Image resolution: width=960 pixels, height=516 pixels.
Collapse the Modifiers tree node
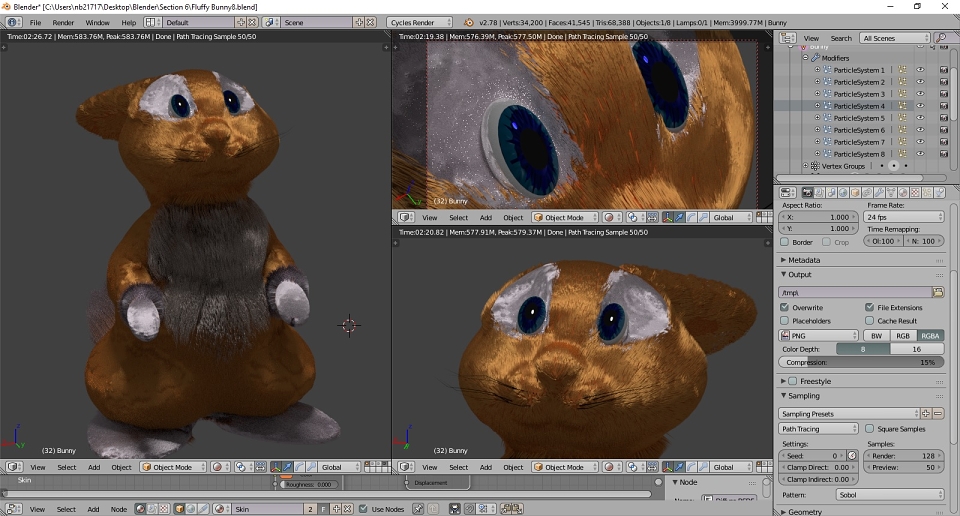[805, 58]
